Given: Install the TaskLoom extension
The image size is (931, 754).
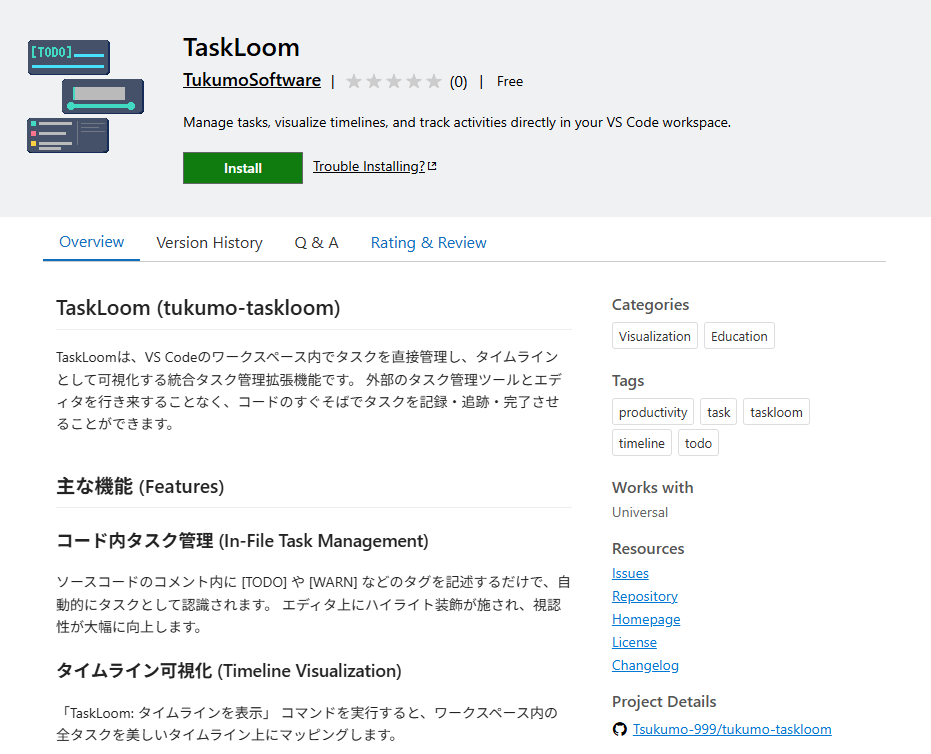Looking at the screenshot, I should [243, 168].
